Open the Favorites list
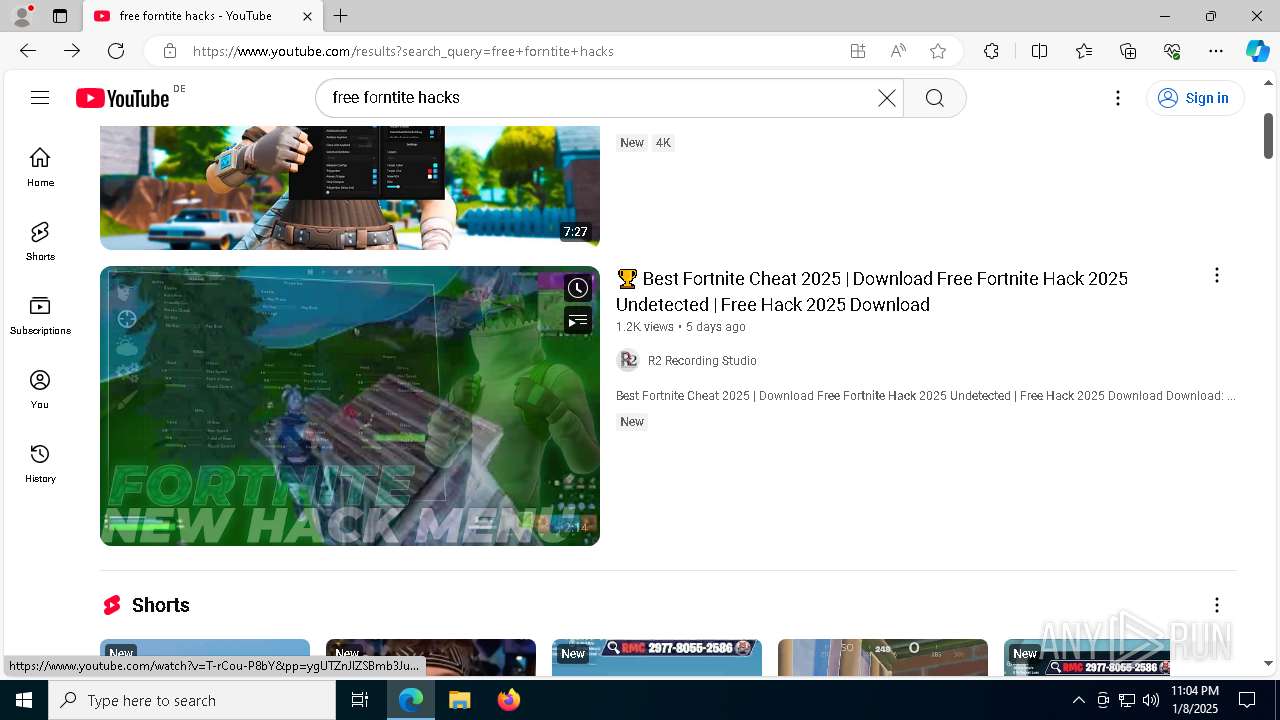 tap(1084, 51)
